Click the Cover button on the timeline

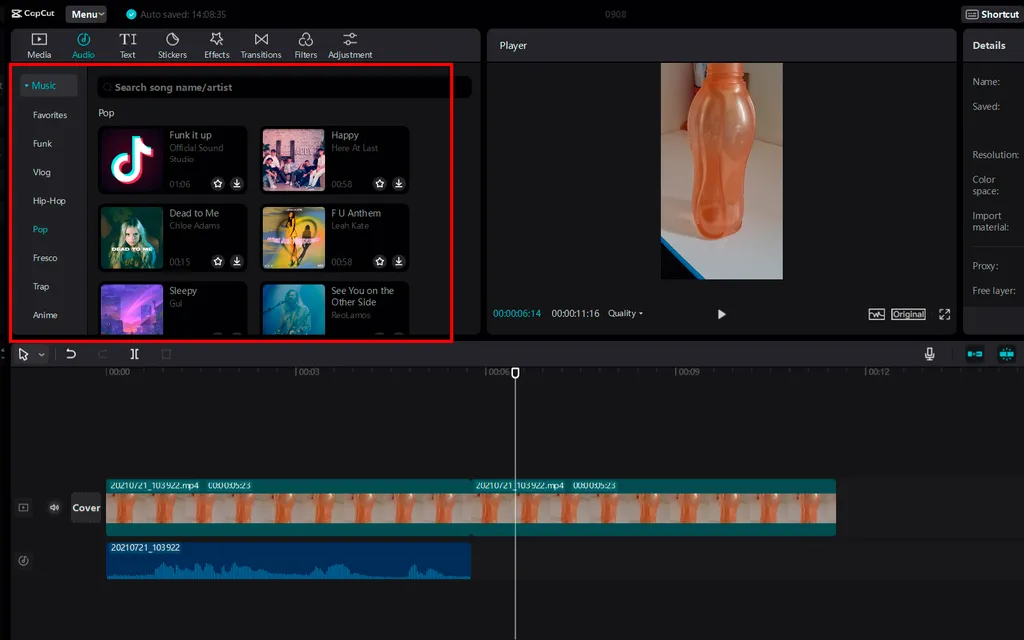86,507
